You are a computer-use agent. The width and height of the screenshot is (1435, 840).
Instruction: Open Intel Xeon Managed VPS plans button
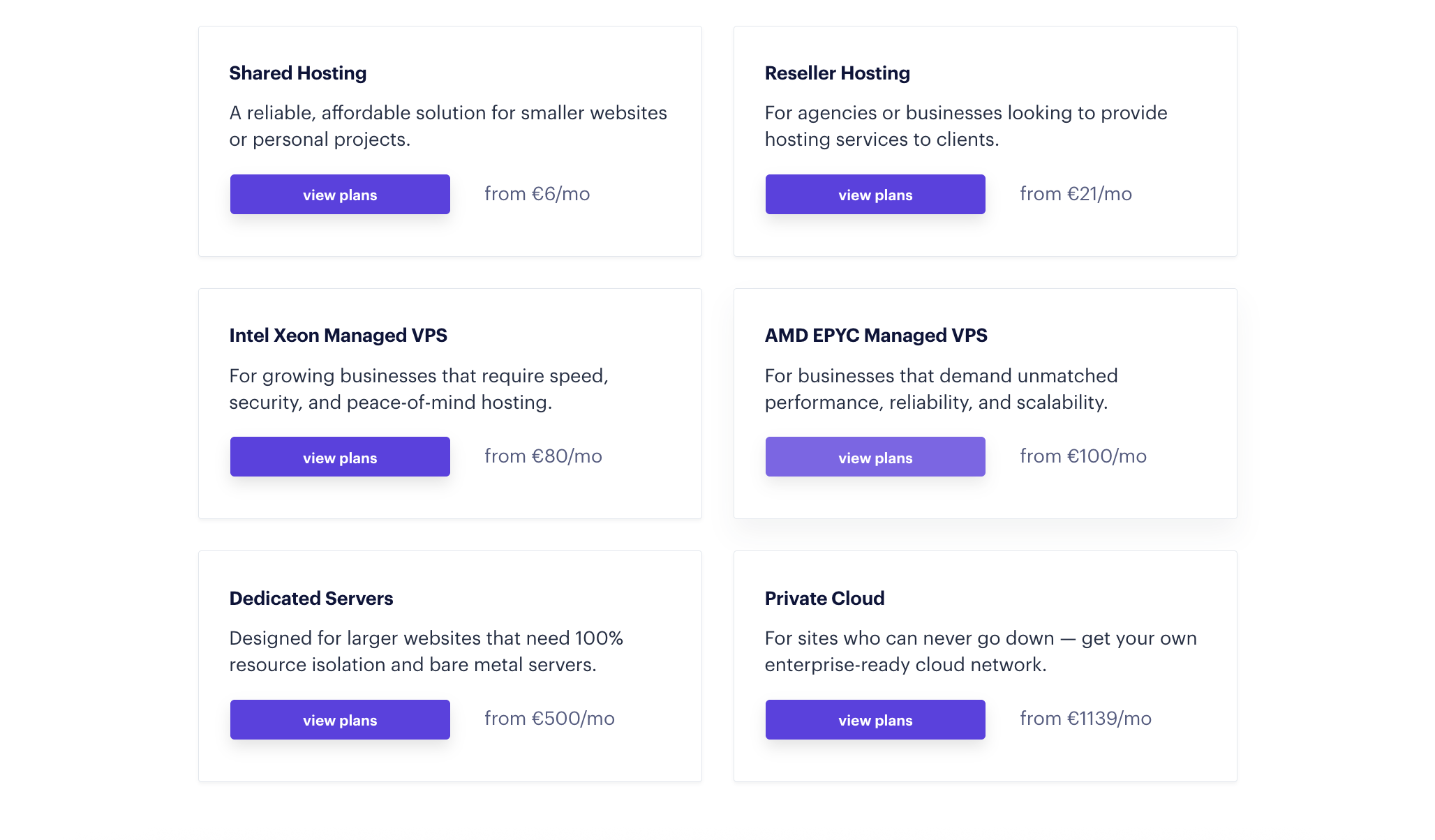[340, 457]
